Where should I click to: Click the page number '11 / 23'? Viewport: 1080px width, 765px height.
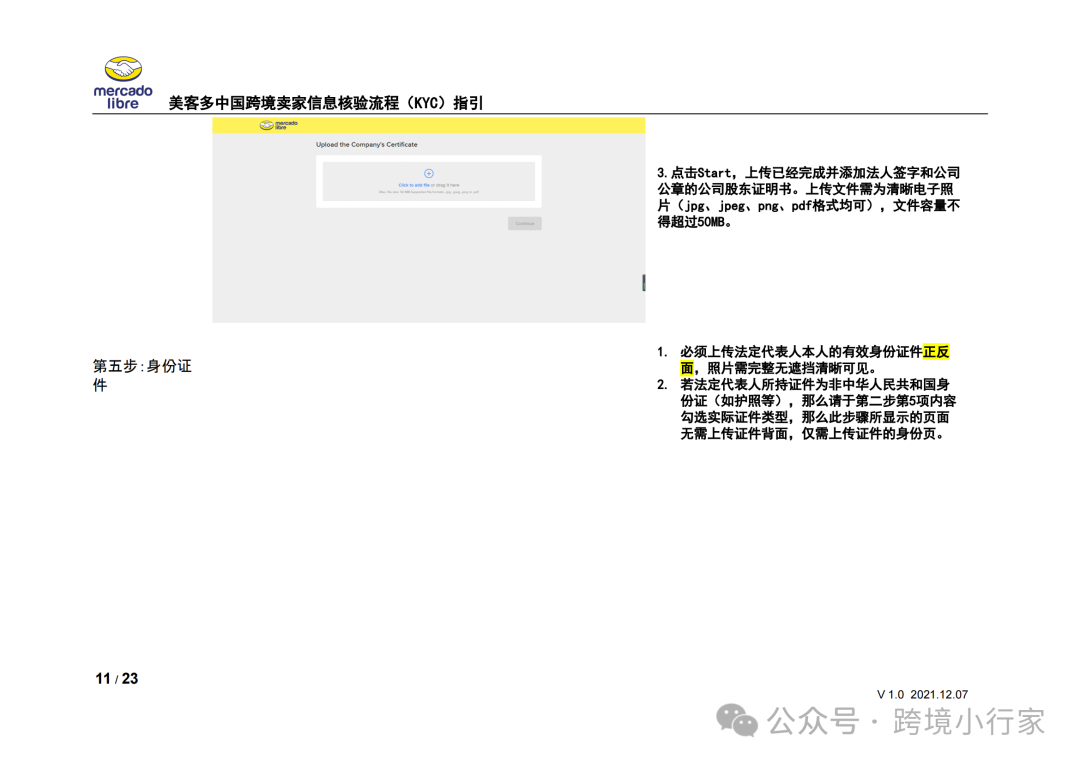pos(116,678)
